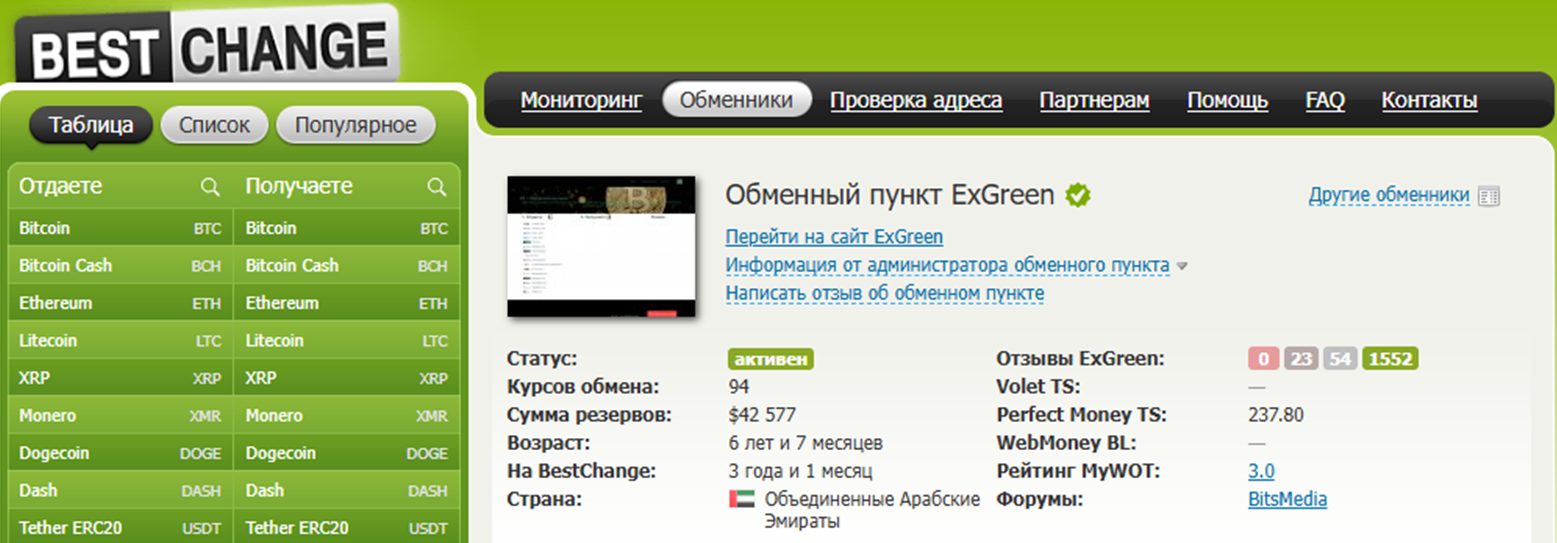Select Tether ERC20 in the Получаете column
Viewport: 1557px width, 543px height.
click(347, 528)
